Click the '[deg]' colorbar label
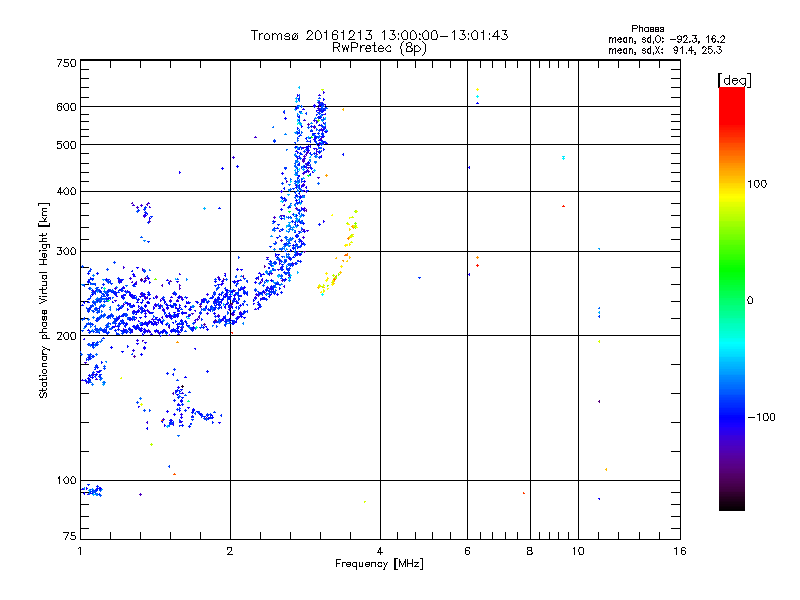Viewport: 800px width, 600px height. coord(734,80)
